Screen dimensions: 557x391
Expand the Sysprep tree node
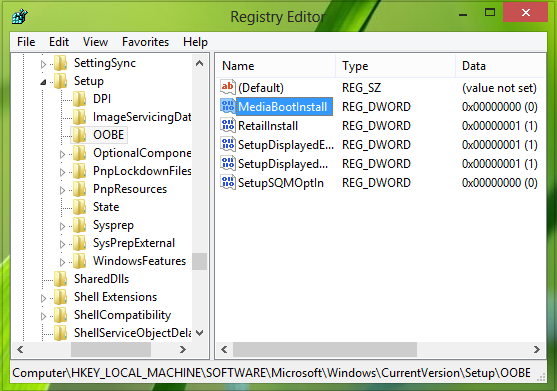63,226
